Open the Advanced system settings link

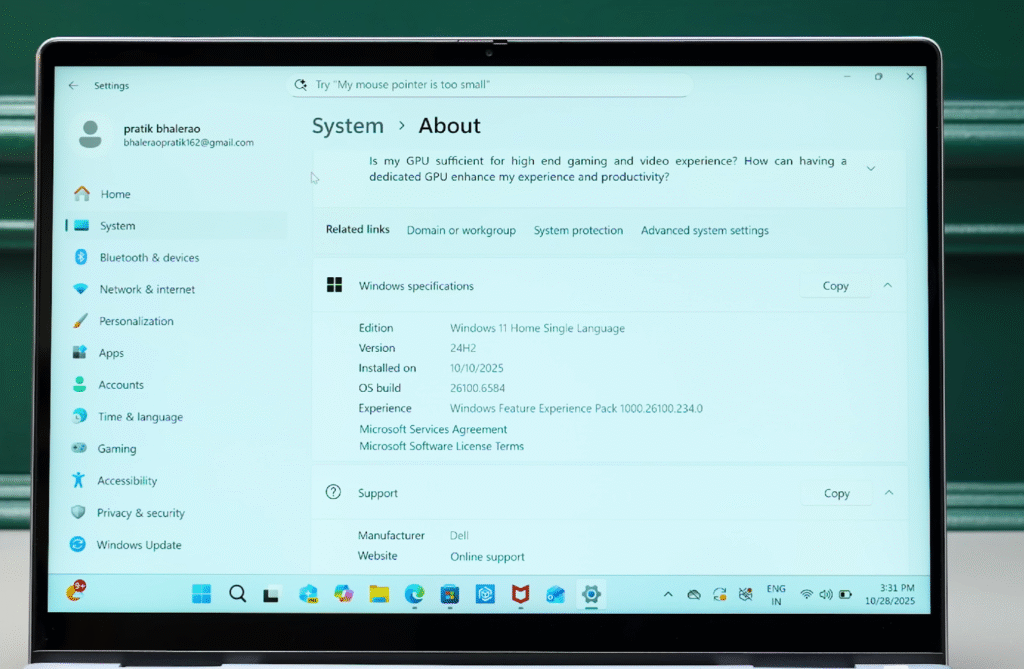(x=704, y=231)
